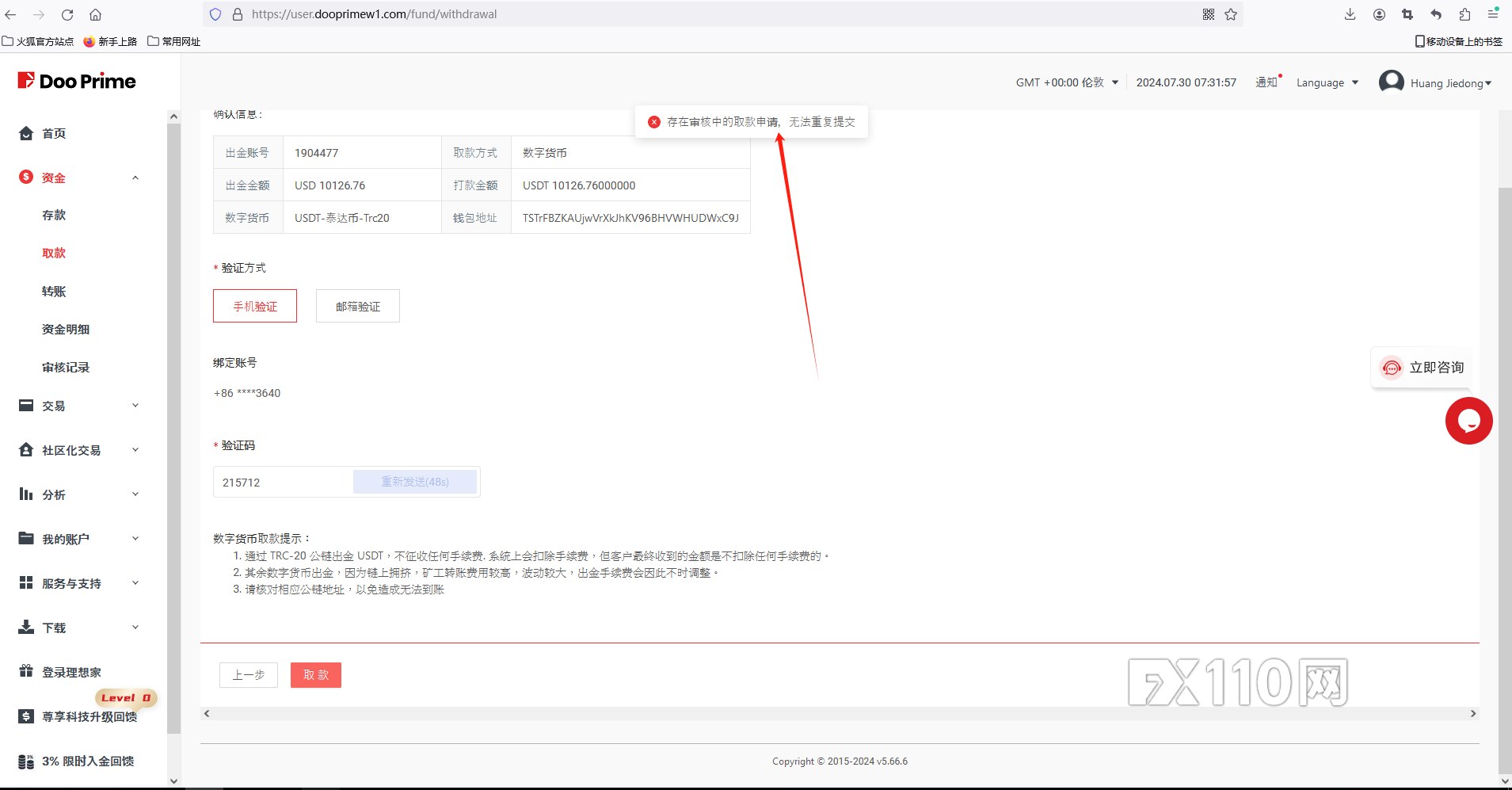The width and height of the screenshot is (1512, 790).
Task: Select 邮箱验证 email verification method
Action: point(358,307)
